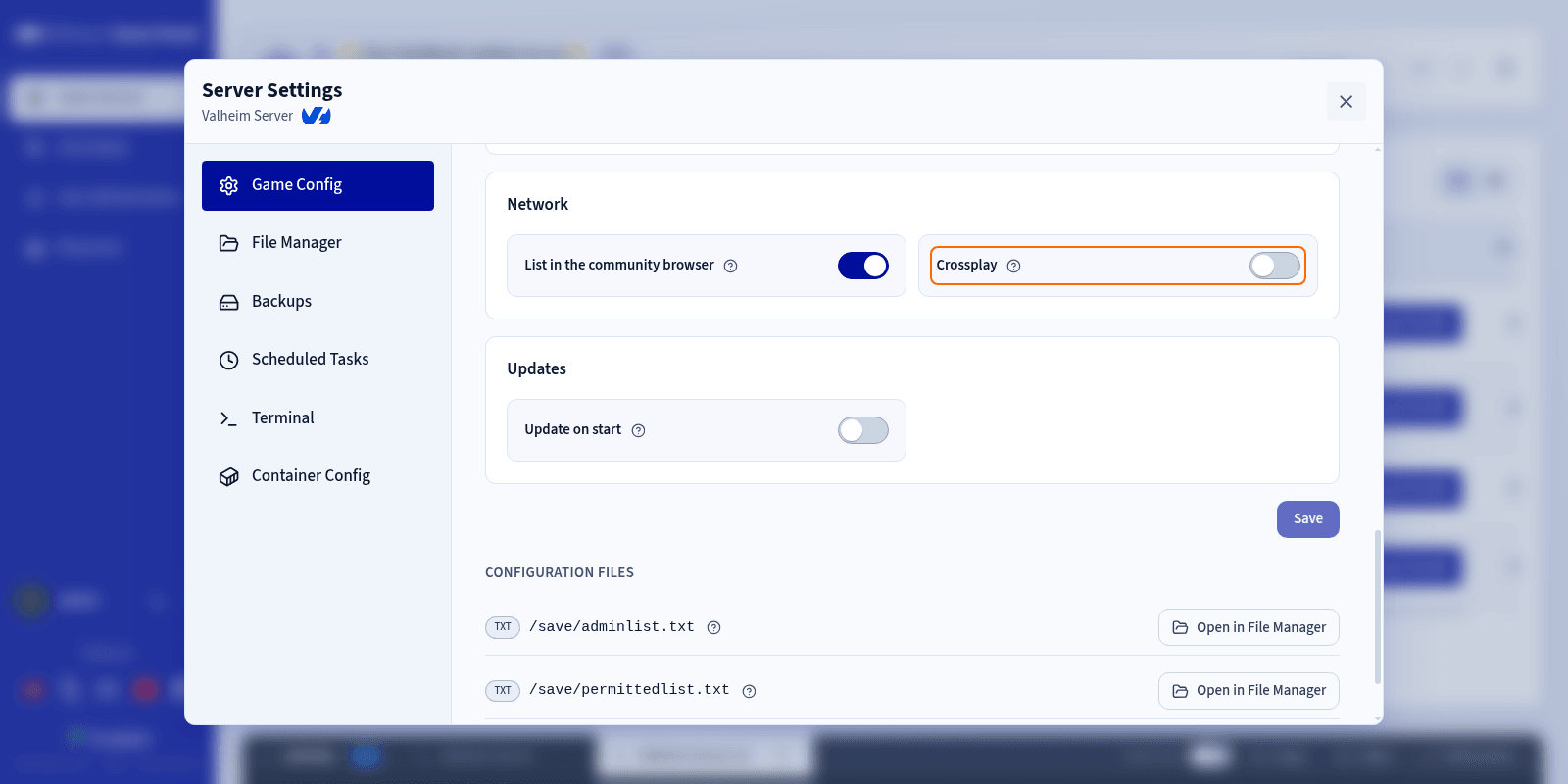This screenshot has height=784, width=1568.
Task: Open the File Manager section
Action: click(x=318, y=243)
